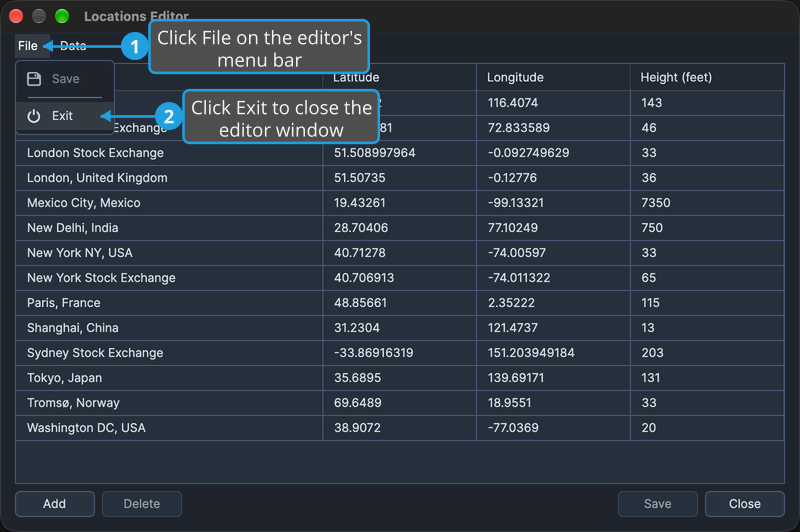Screen dimensions: 800x532
Task: Choose Save in the File menu
Action: [x=65, y=79]
